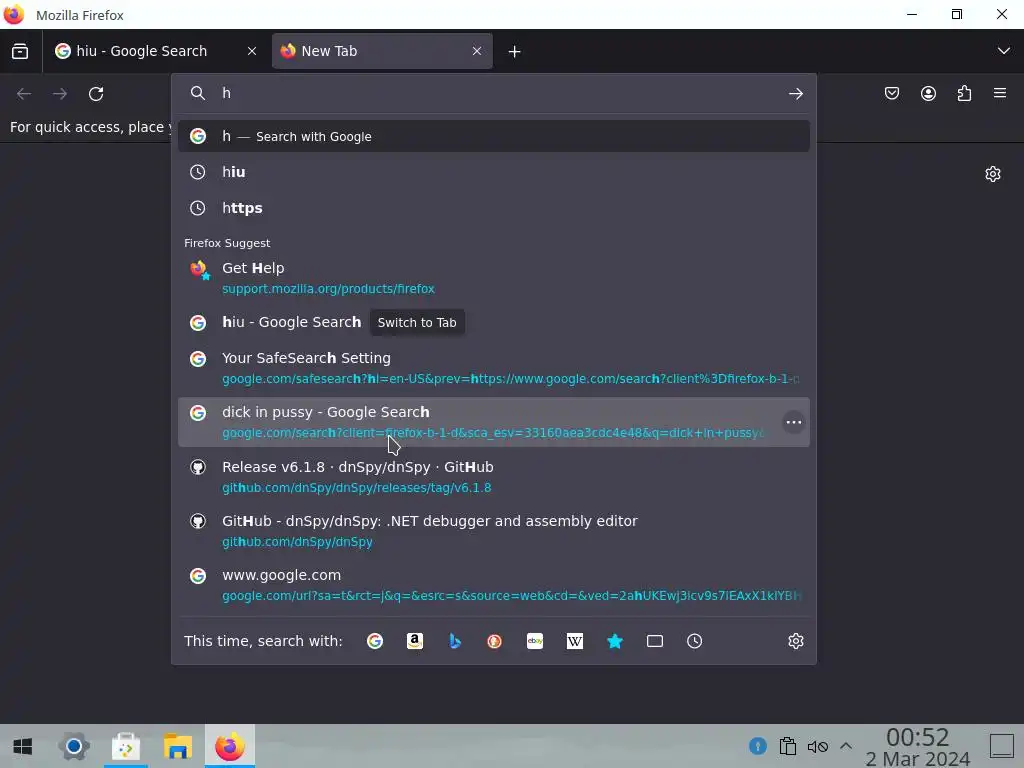The image size is (1024, 768).
Task: Go forward with the forward arrow
Action: 60,94
